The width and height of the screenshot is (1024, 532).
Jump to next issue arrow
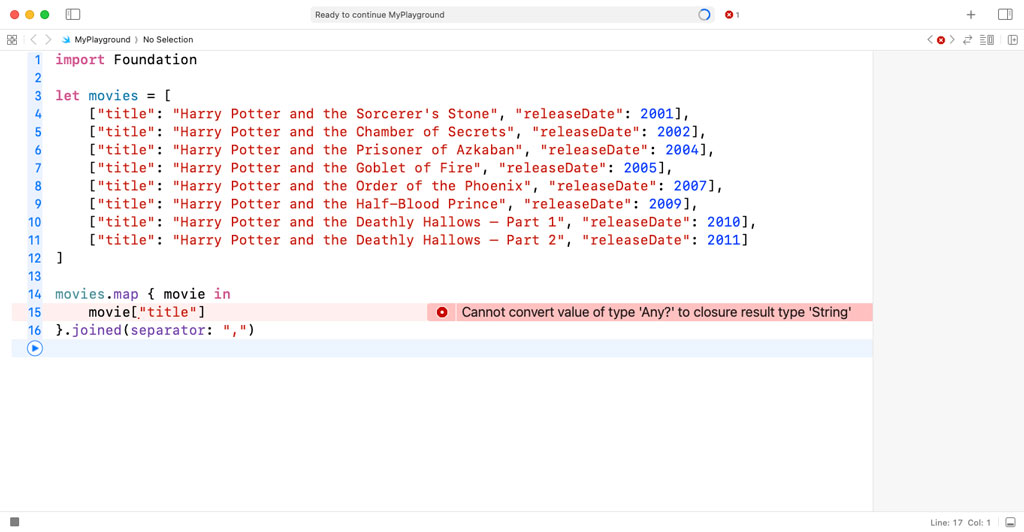(952, 40)
